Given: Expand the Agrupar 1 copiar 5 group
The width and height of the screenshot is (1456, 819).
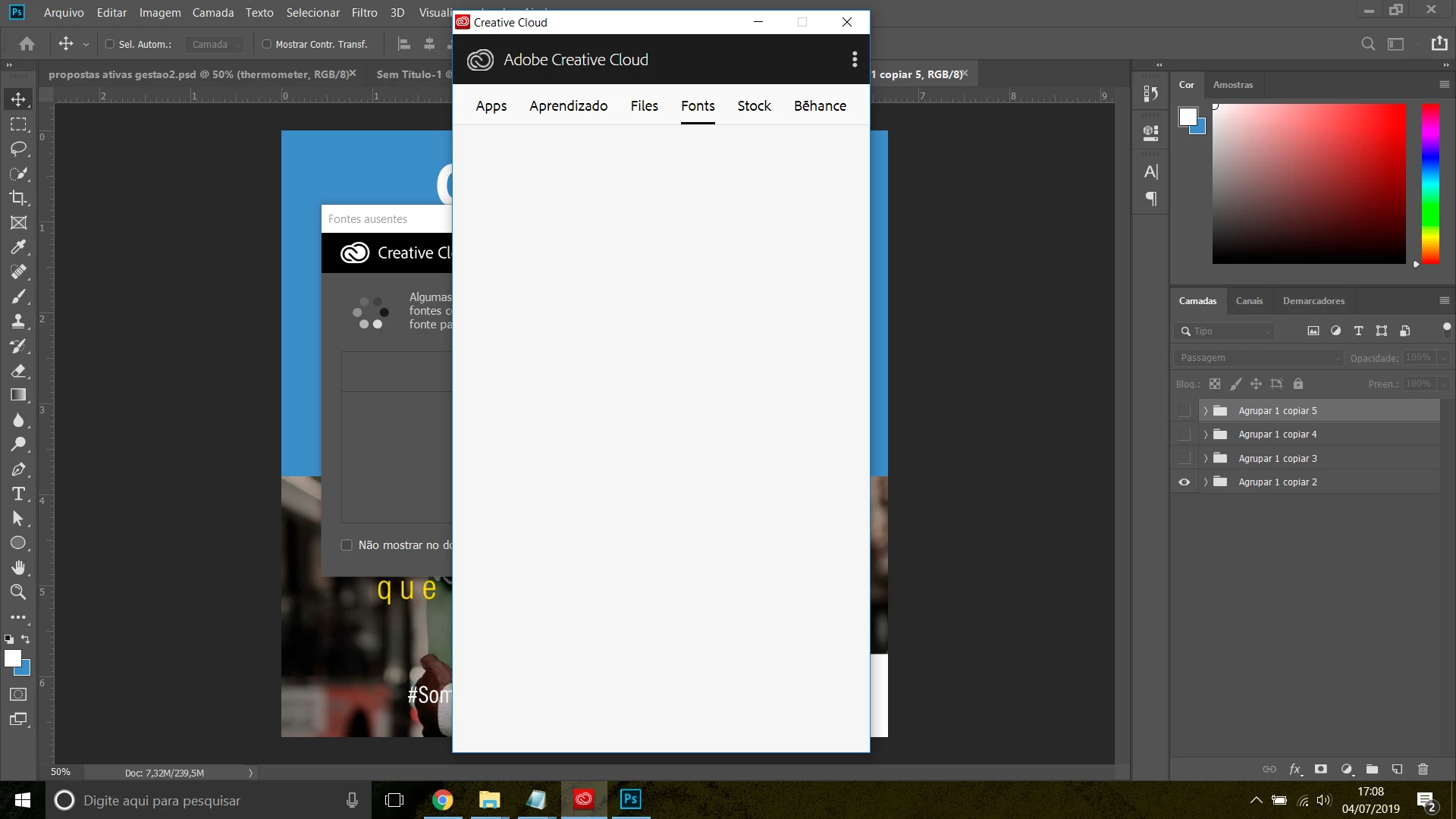Looking at the screenshot, I should [1205, 411].
